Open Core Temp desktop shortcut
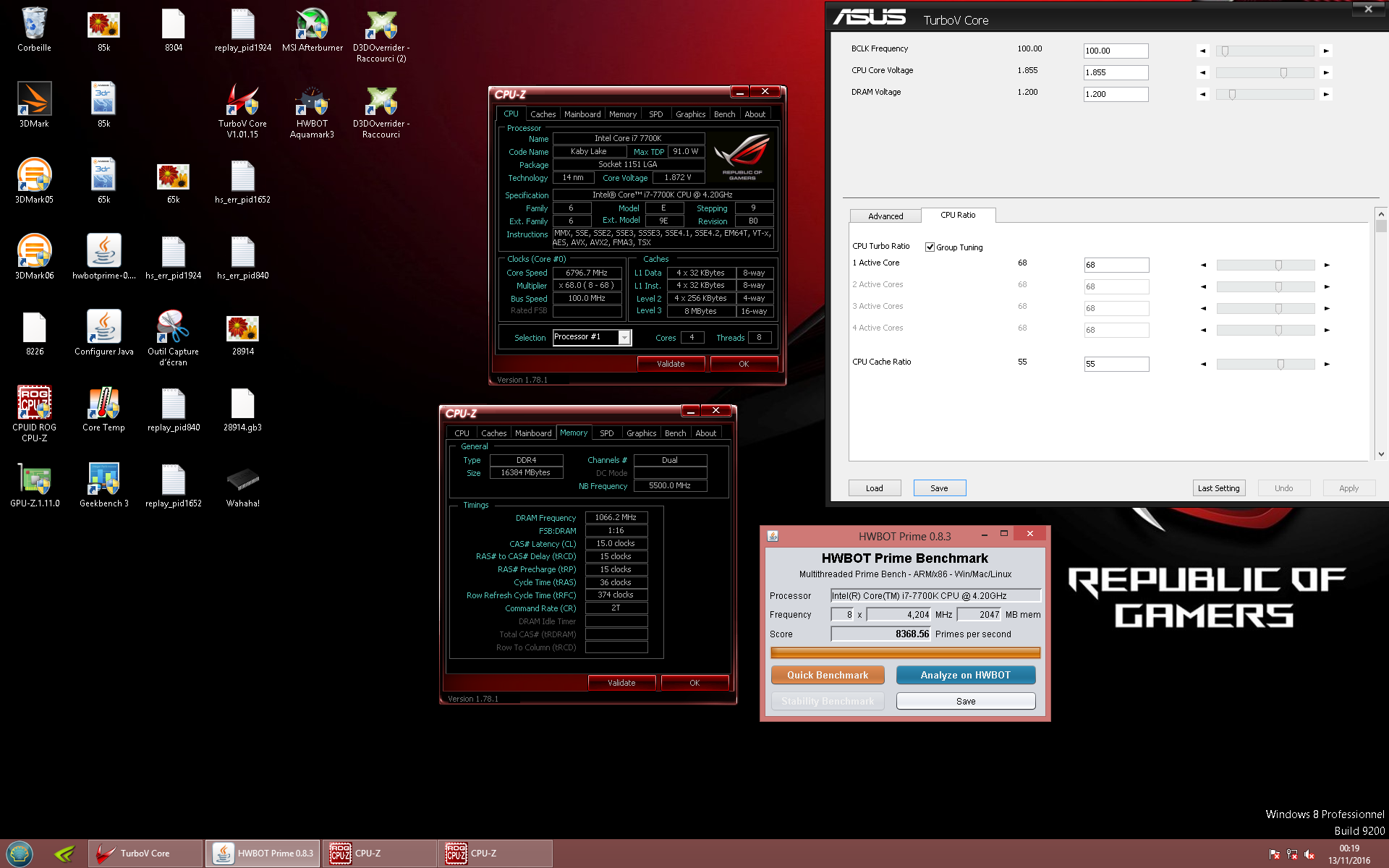The width and height of the screenshot is (1389, 868). [x=103, y=409]
